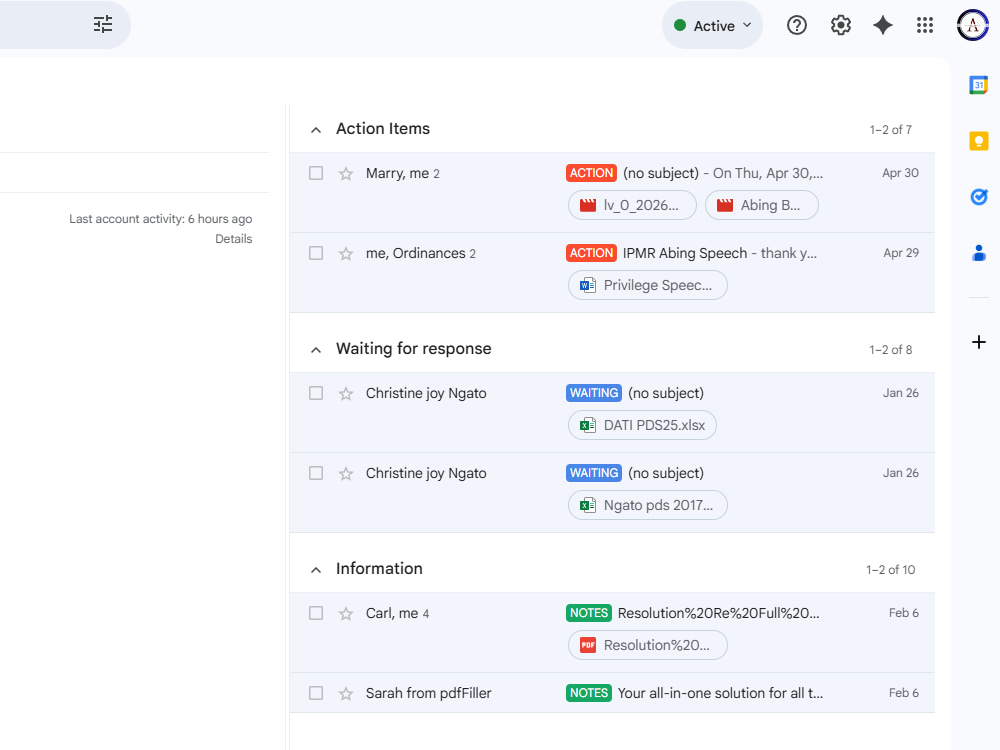Screen dimensions: 1000x750
Task: Click NOTES label on Resolution email
Action: pyautogui.click(x=589, y=613)
